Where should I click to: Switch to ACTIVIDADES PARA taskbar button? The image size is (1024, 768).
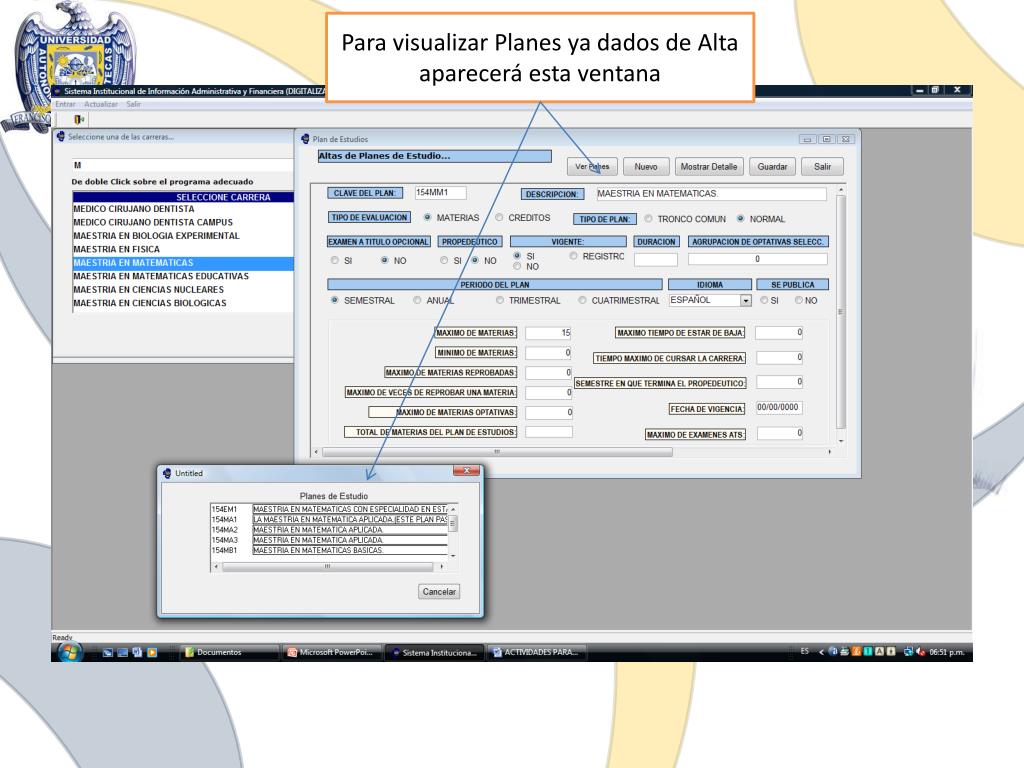click(x=536, y=652)
